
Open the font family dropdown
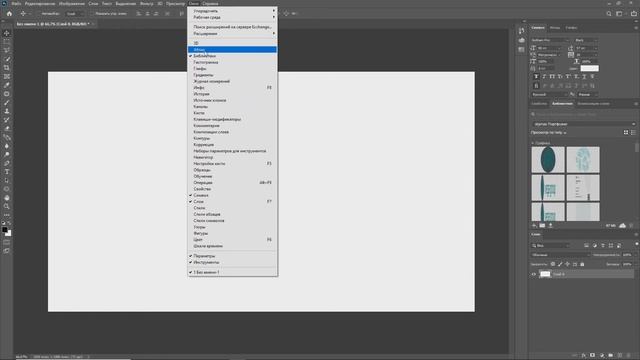tap(550, 40)
